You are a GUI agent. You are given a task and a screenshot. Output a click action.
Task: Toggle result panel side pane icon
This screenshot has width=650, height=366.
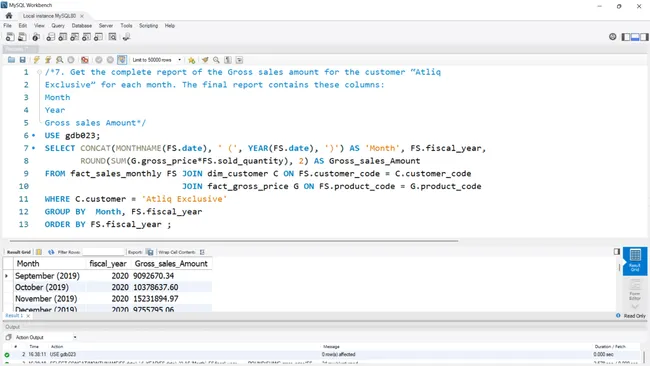617,252
